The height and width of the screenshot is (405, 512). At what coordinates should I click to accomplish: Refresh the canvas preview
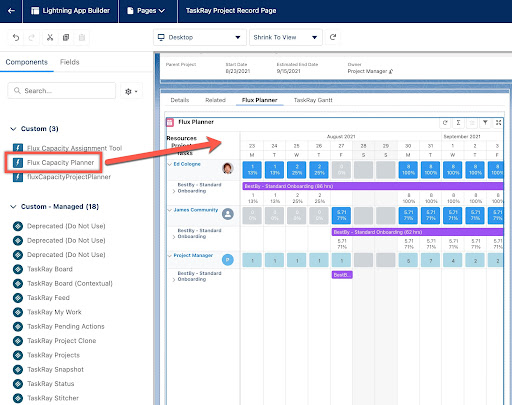click(333, 37)
